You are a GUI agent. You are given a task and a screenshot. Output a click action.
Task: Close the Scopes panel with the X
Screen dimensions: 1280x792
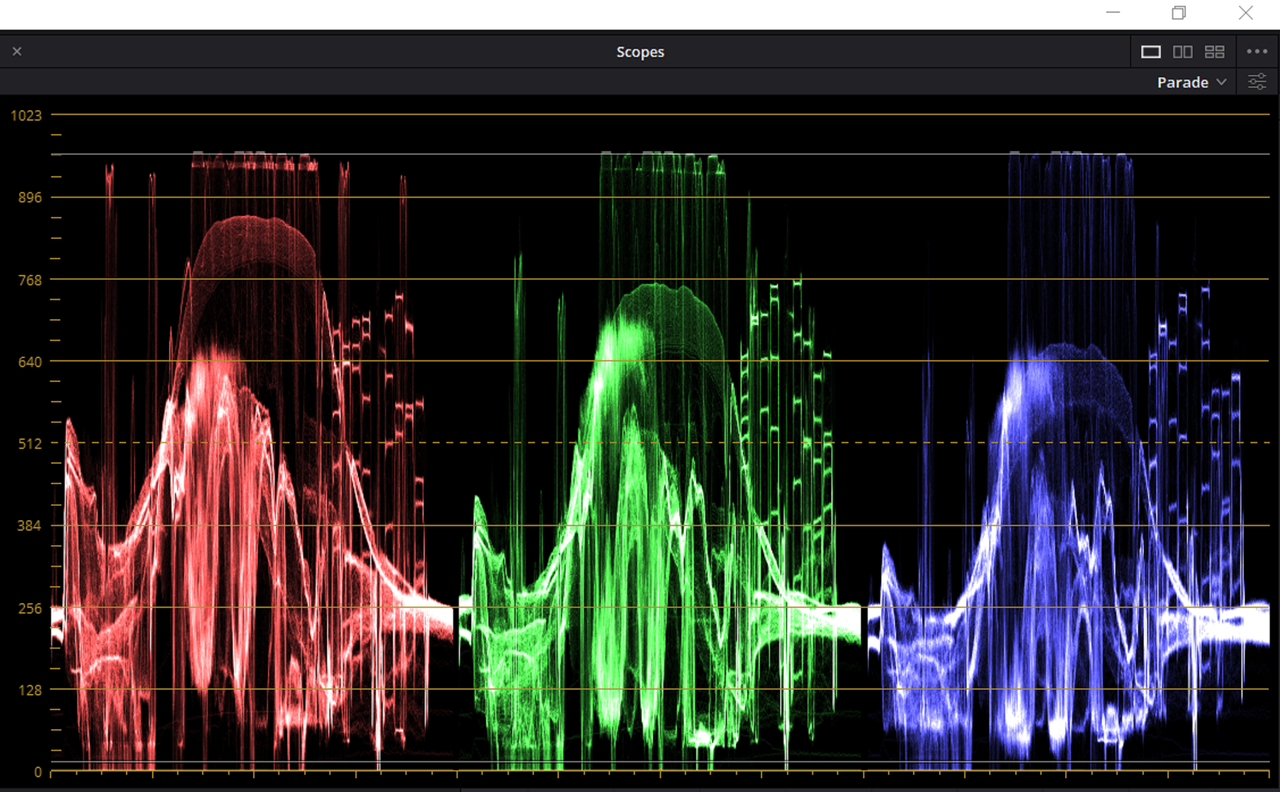pyautogui.click(x=17, y=51)
